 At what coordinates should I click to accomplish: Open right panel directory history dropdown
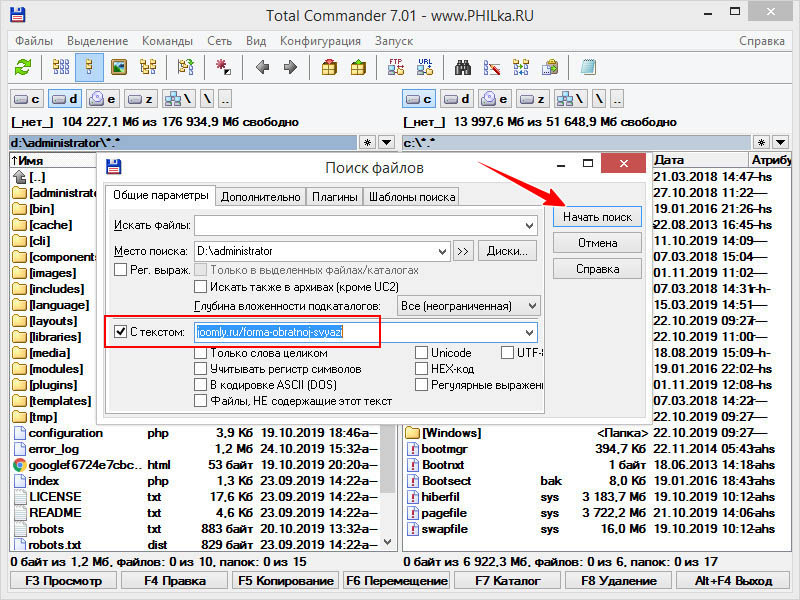[x=781, y=142]
